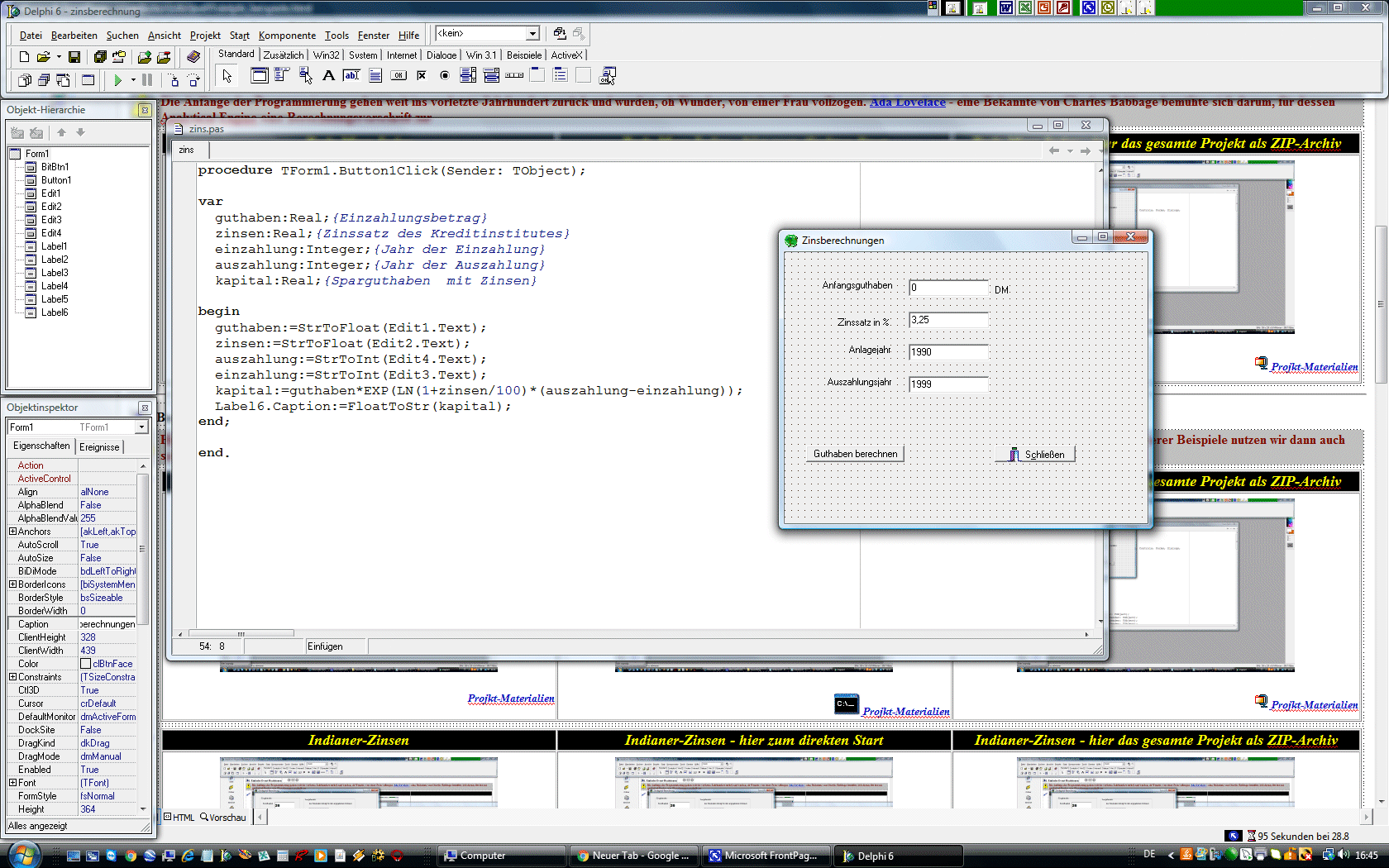
Task: Switch to Win32 palette tab
Action: pyautogui.click(x=327, y=55)
